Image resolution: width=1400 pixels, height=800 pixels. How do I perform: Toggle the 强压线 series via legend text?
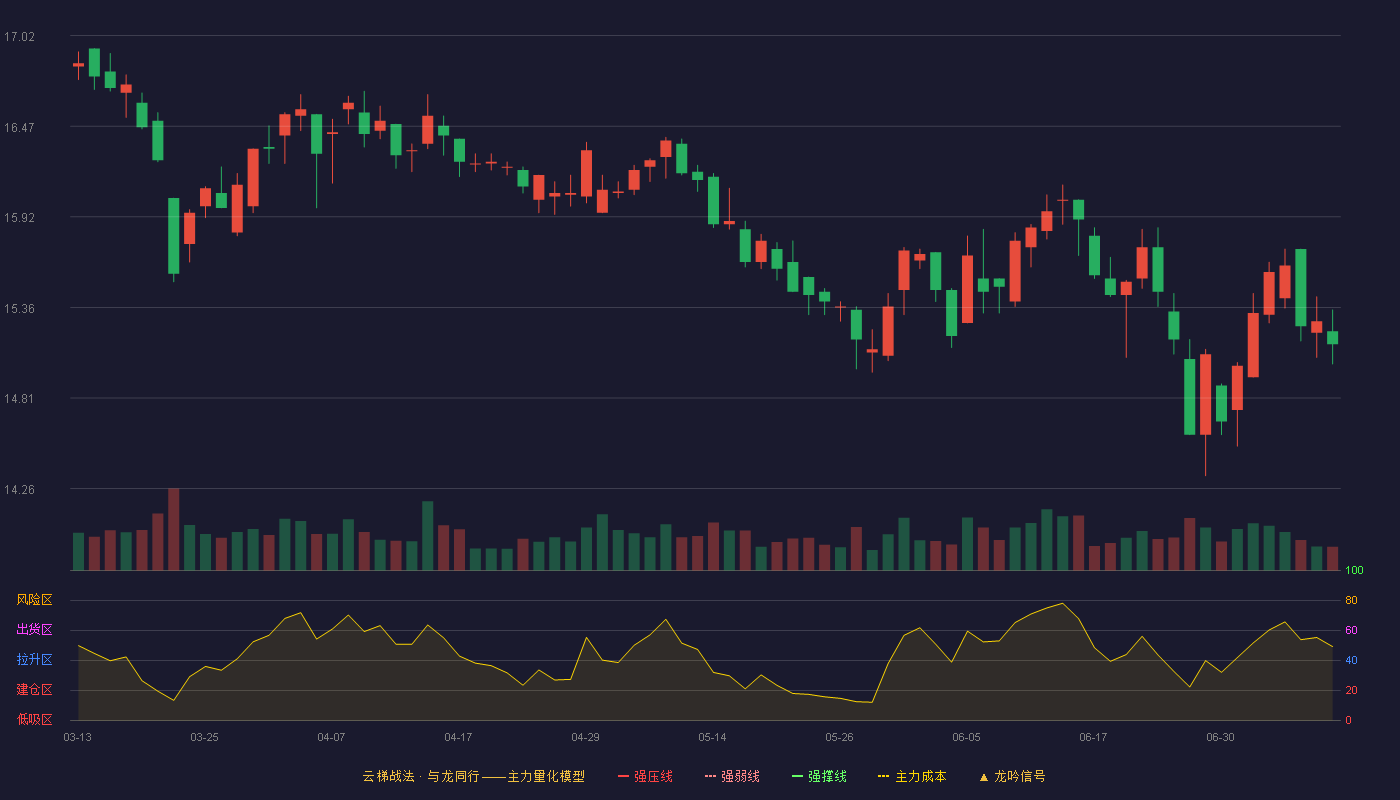pyautogui.click(x=653, y=776)
